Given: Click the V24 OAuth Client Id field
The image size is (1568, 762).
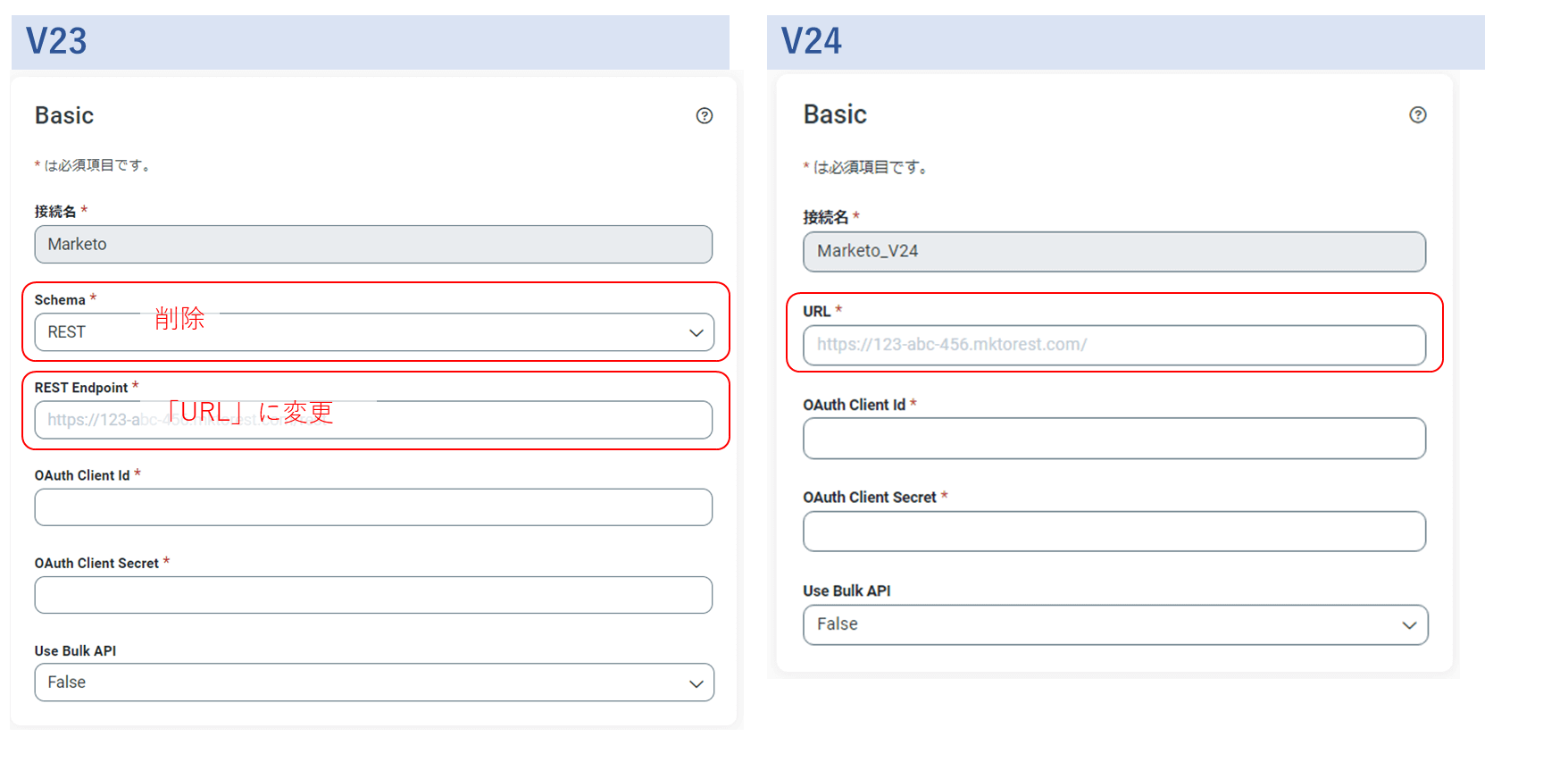Looking at the screenshot, I should coord(1113,439).
